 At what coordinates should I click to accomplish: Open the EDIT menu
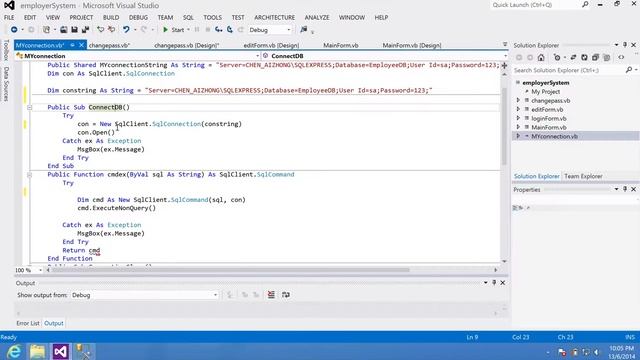click(x=30, y=18)
